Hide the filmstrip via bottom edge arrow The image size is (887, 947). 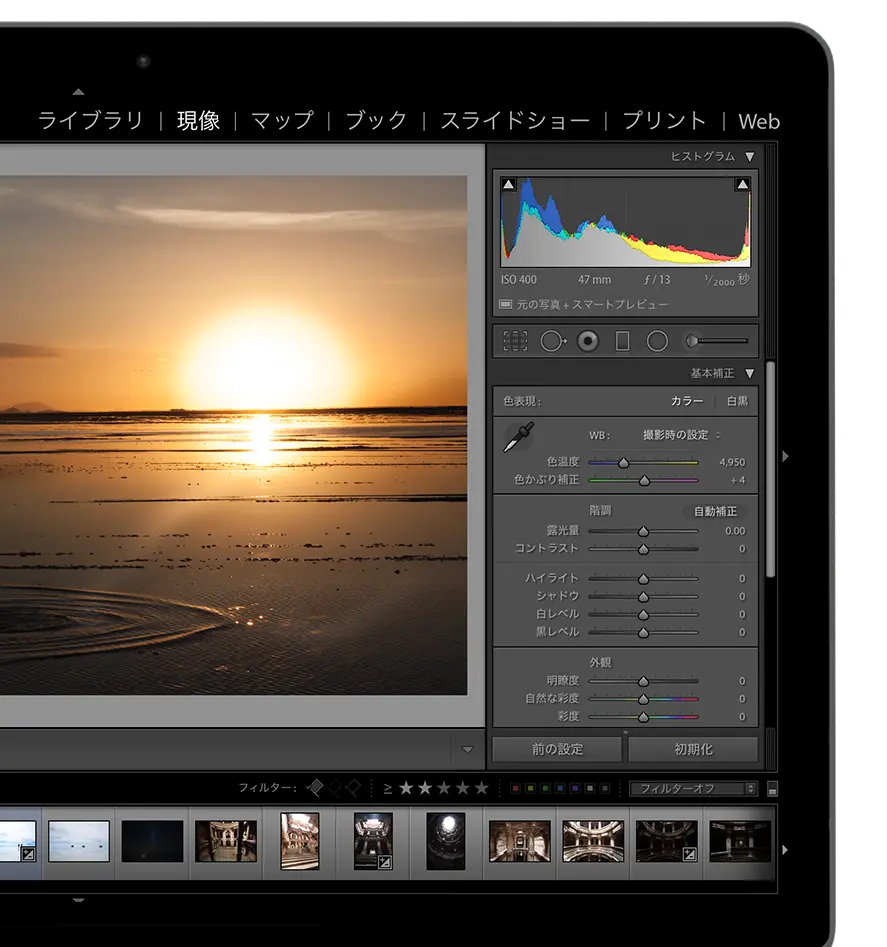coord(78,900)
